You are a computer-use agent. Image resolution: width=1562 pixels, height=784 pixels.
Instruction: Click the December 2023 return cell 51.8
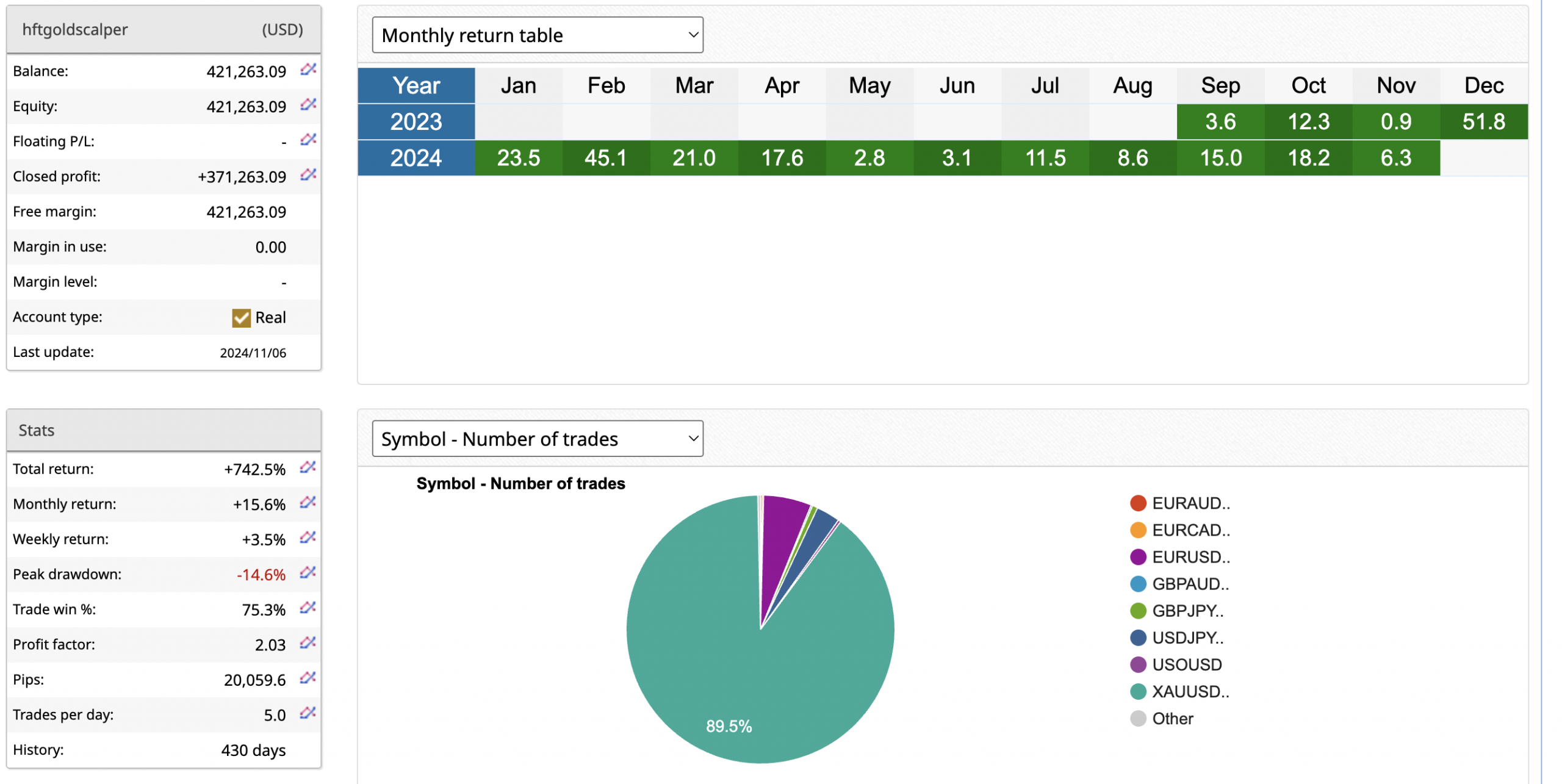pos(1483,121)
